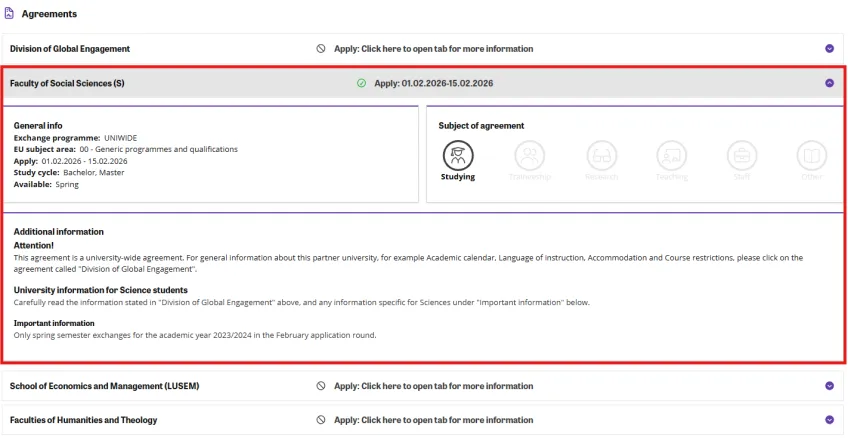Open the Division of Global Engagement tab title
Image resolution: width=848 pixels, height=438 pixels.
pyautogui.click(x=70, y=48)
